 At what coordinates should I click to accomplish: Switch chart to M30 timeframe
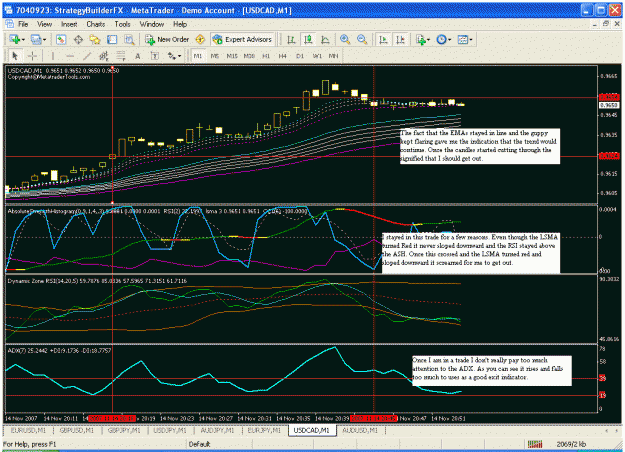pyautogui.click(x=249, y=56)
